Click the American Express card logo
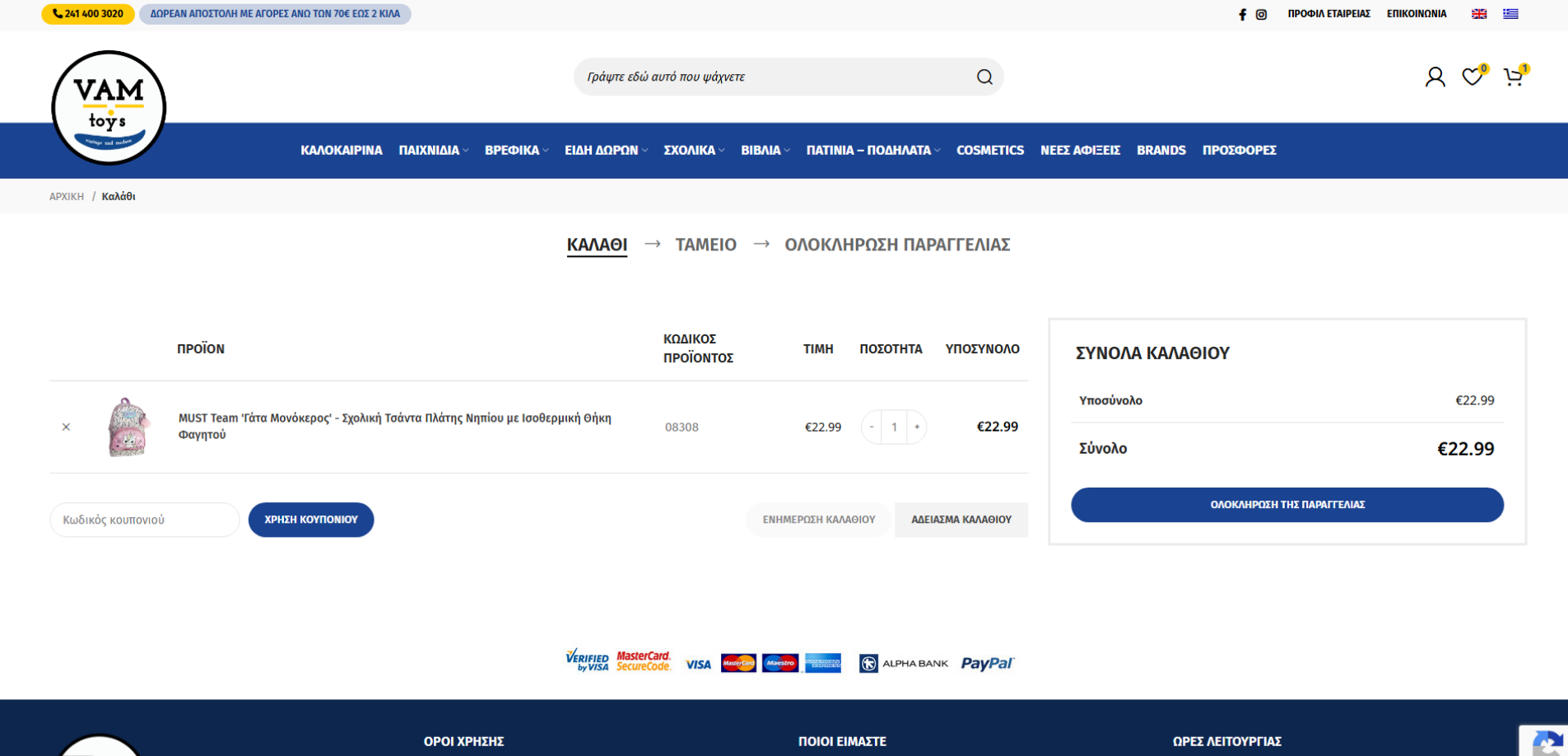 point(822,663)
